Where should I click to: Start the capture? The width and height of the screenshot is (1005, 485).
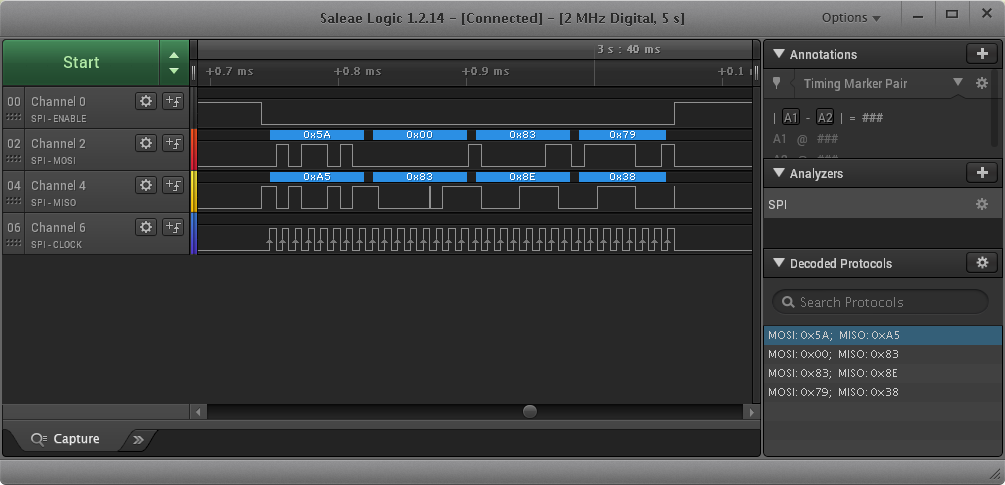click(x=81, y=62)
